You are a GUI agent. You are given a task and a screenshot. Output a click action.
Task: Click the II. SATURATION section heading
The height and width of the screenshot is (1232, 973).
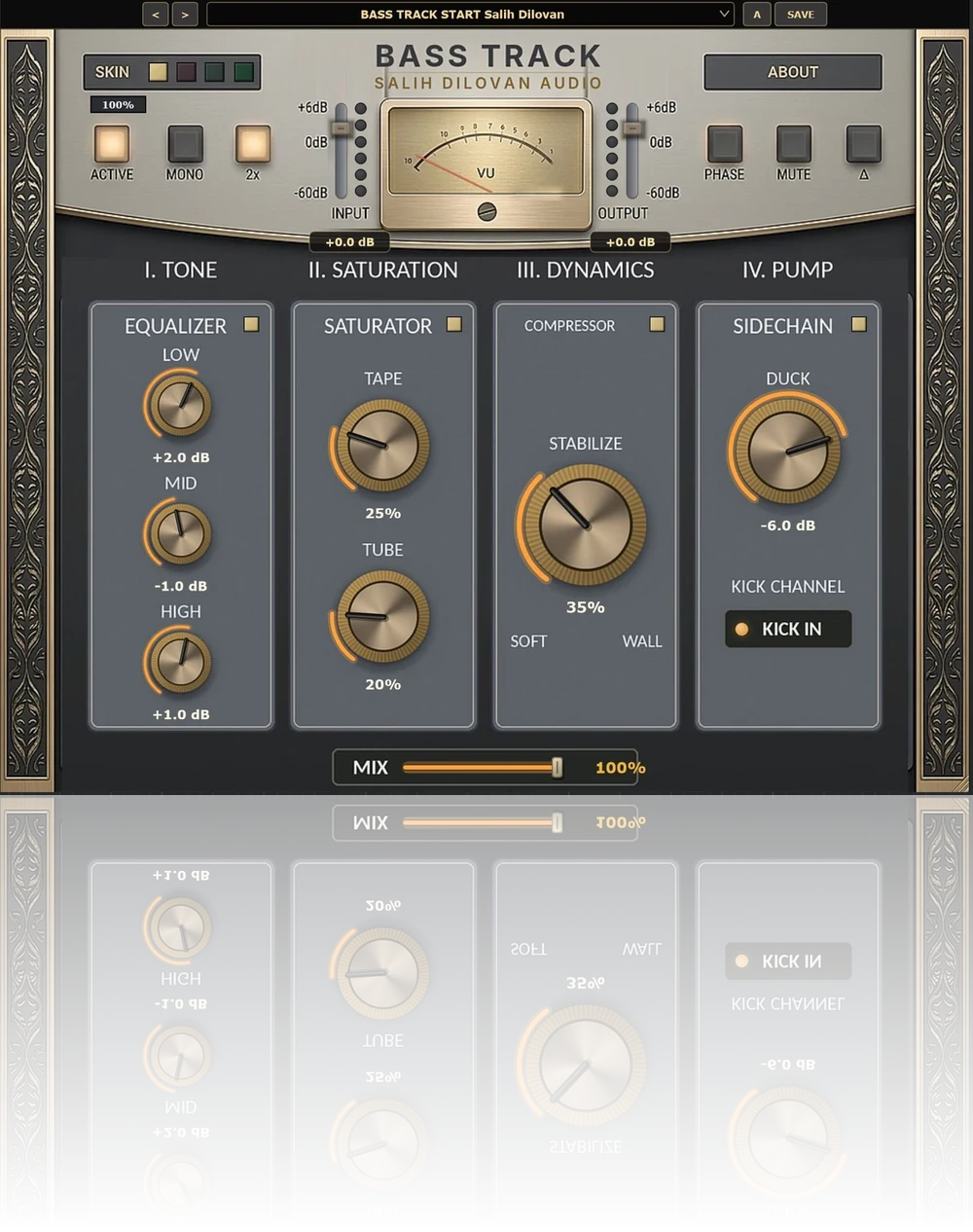382,270
